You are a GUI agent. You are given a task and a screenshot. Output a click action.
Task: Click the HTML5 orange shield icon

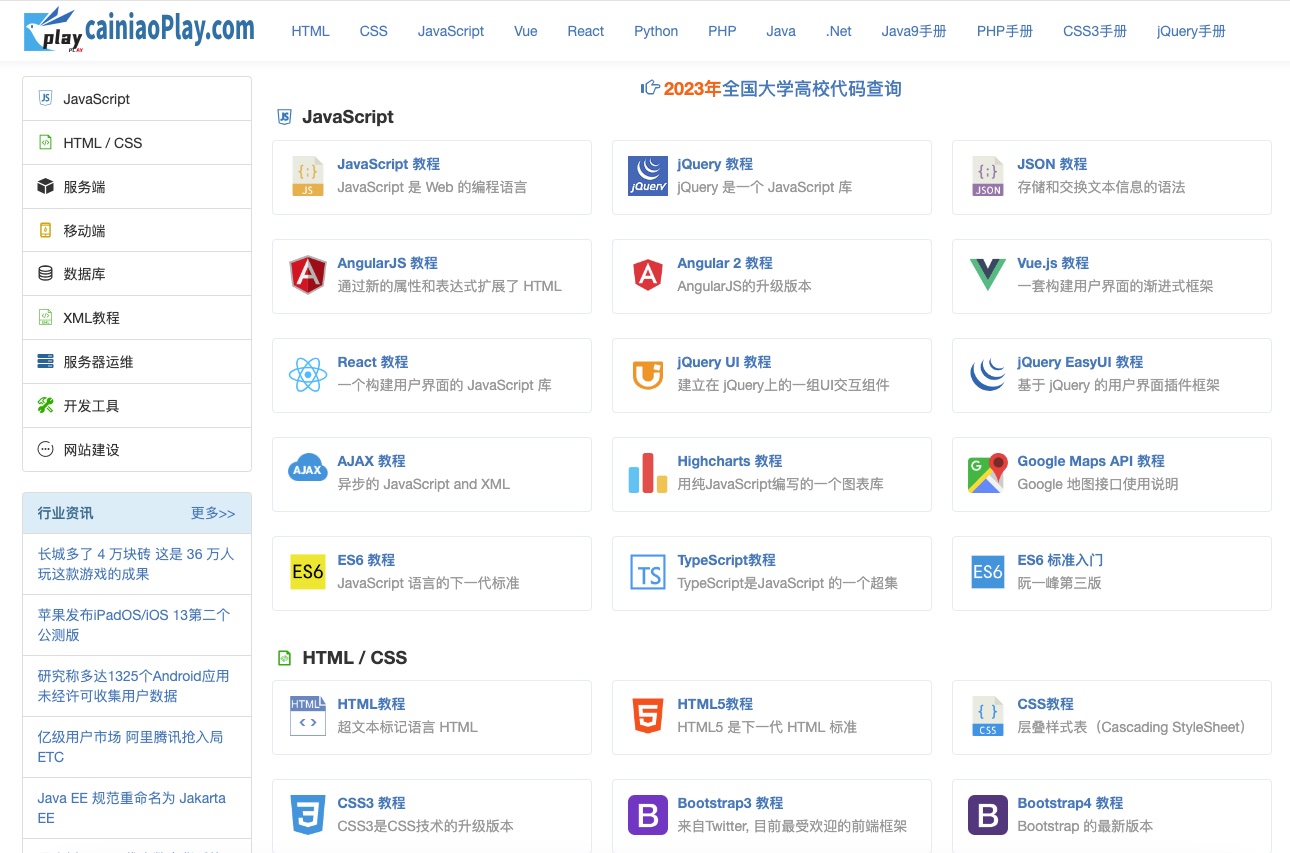(648, 716)
